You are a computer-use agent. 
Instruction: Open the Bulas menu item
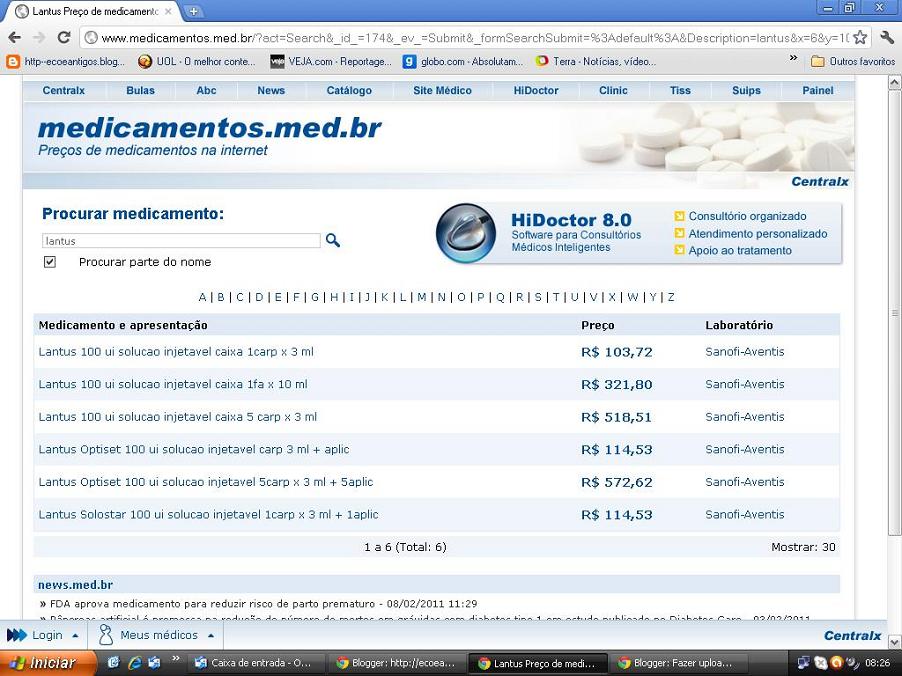[140, 90]
